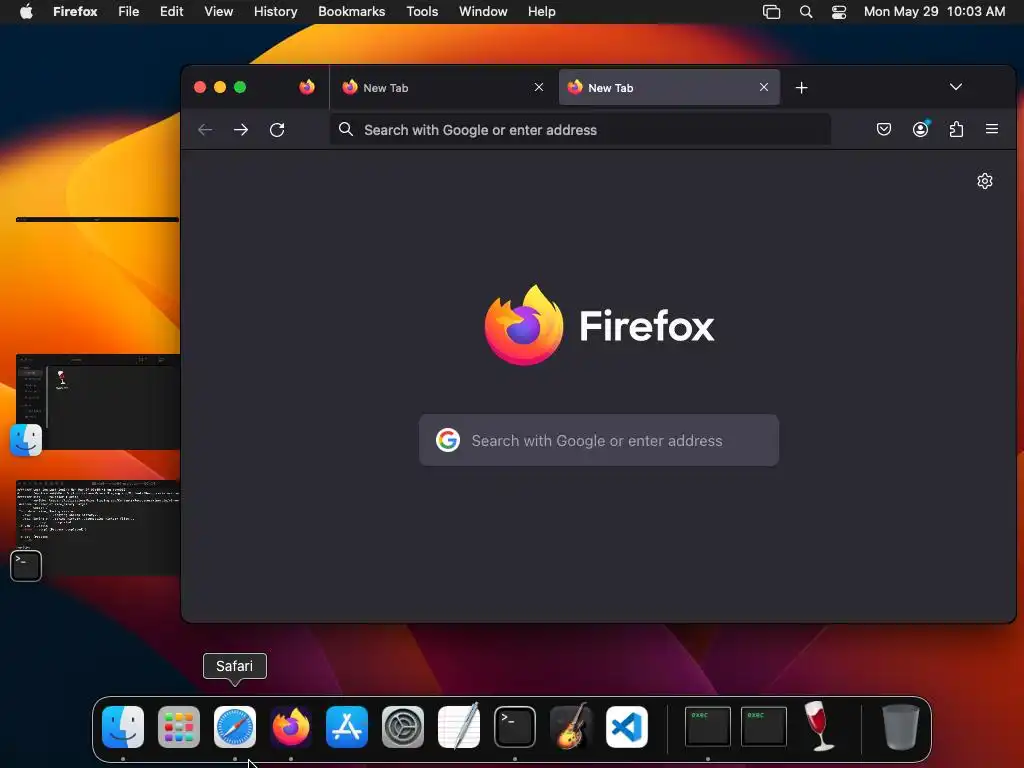
Task: Open the Help menu
Action: 541,12
